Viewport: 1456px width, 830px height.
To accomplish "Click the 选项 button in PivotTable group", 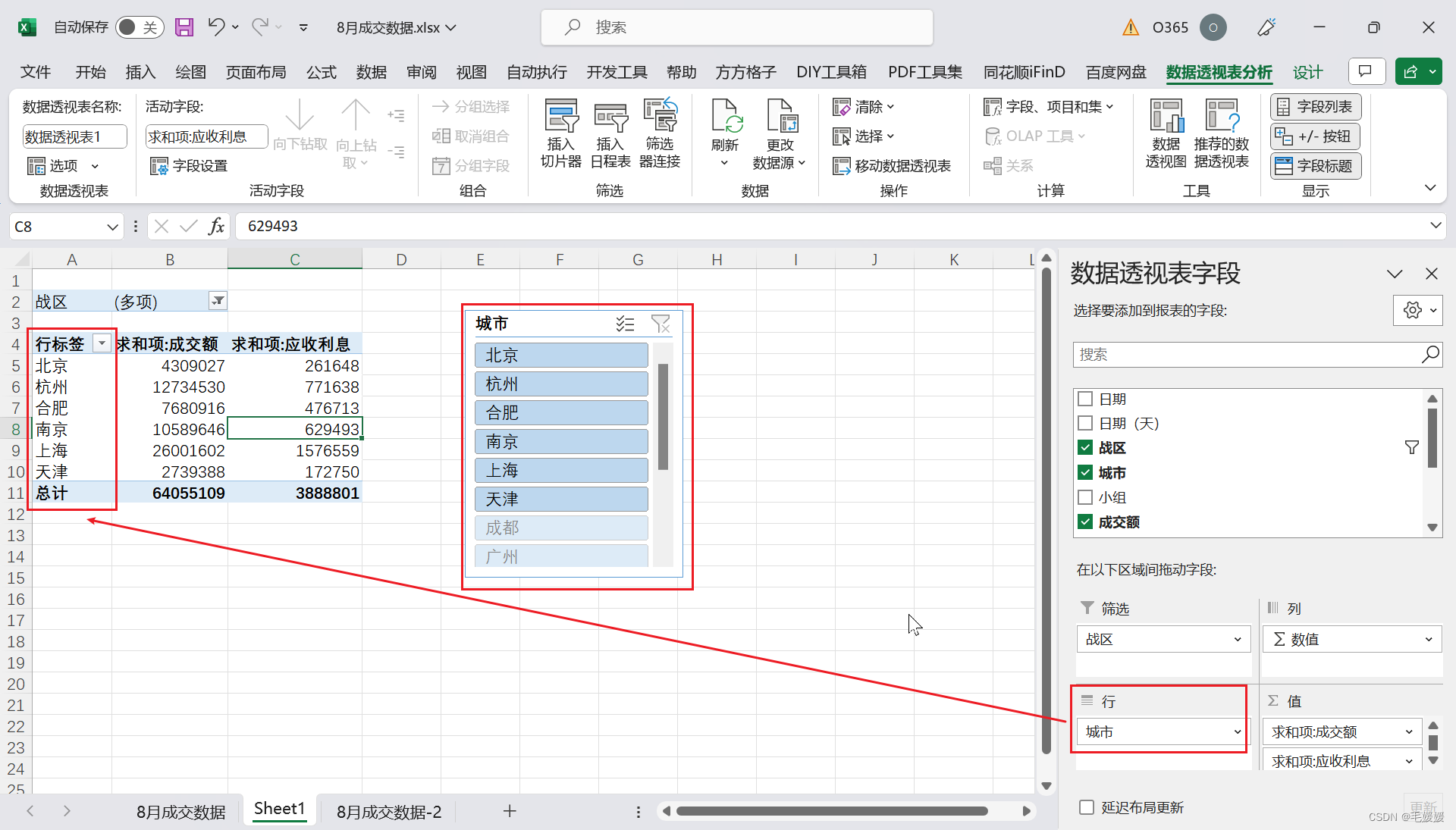I will [63, 165].
